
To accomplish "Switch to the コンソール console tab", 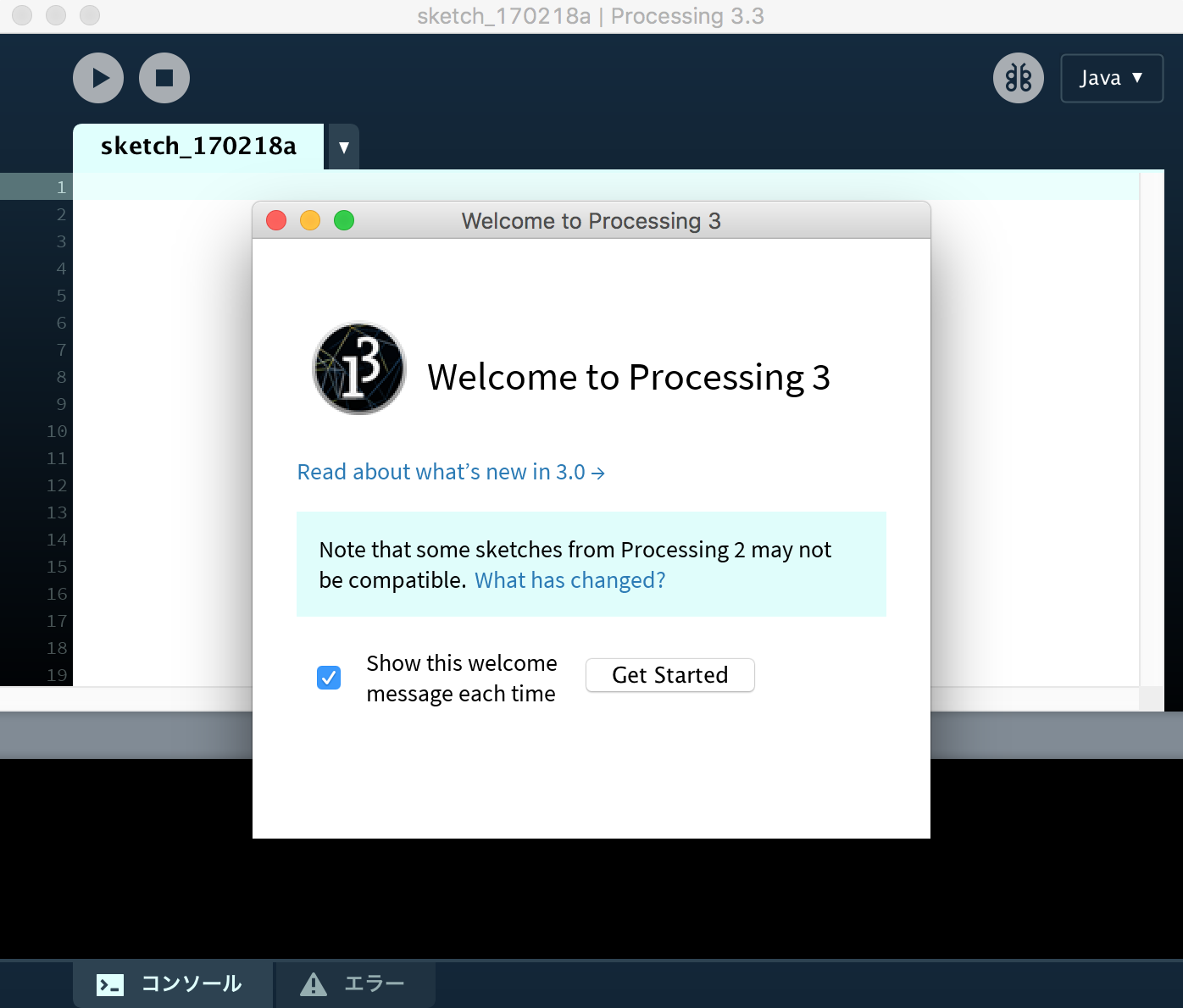I will point(173,984).
